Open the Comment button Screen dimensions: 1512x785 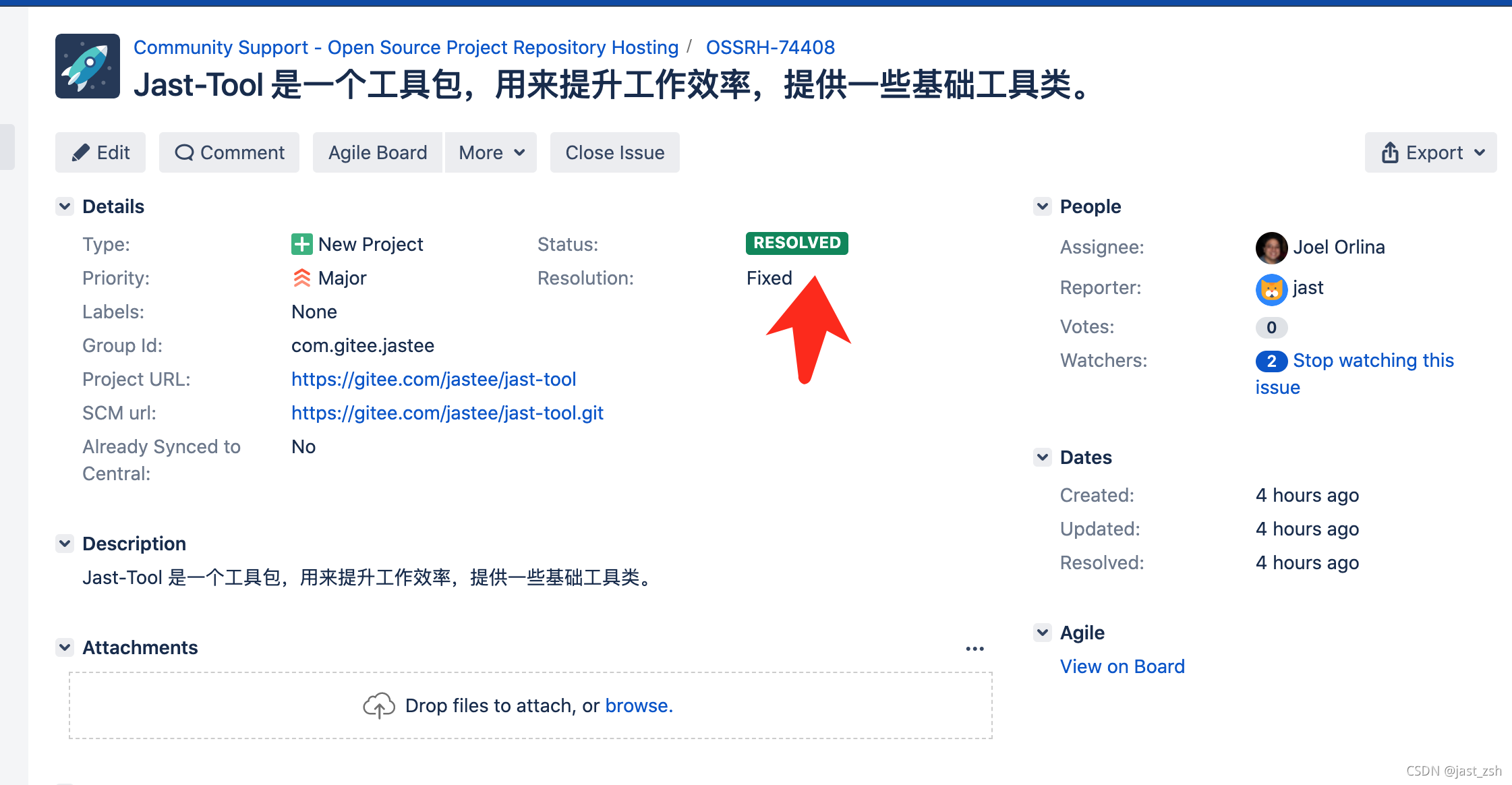pos(229,152)
